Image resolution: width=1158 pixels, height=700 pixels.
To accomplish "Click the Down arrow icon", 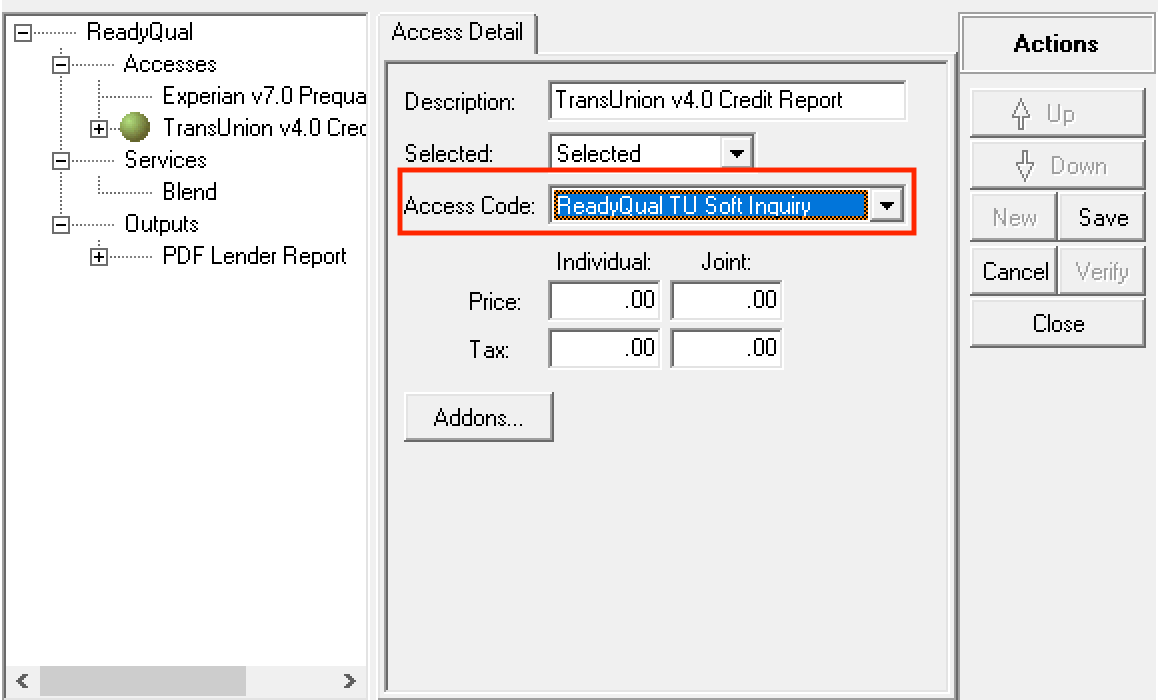I will click(x=1025, y=166).
